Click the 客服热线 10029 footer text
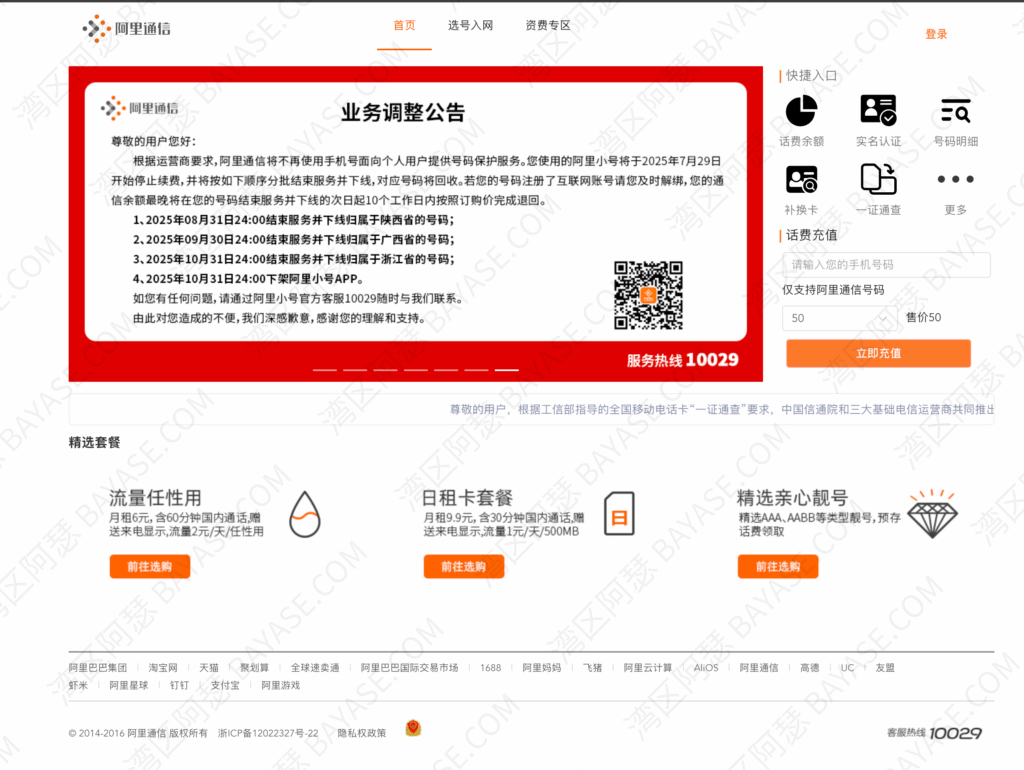 coord(935,733)
